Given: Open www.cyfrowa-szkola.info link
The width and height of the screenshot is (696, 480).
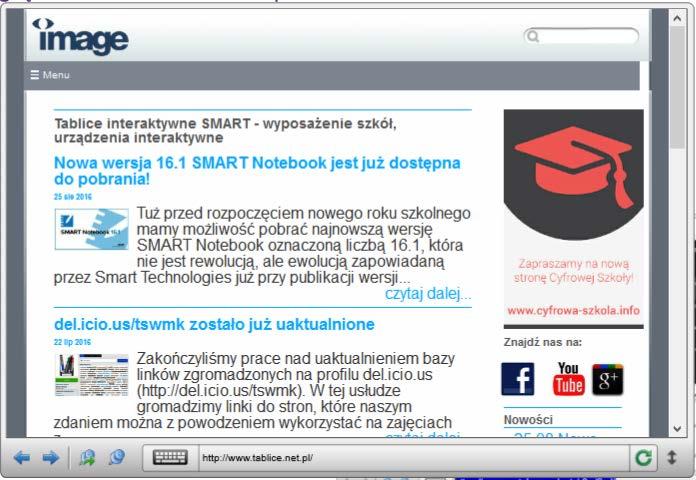Looking at the screenshot, I should pos(573,310).
